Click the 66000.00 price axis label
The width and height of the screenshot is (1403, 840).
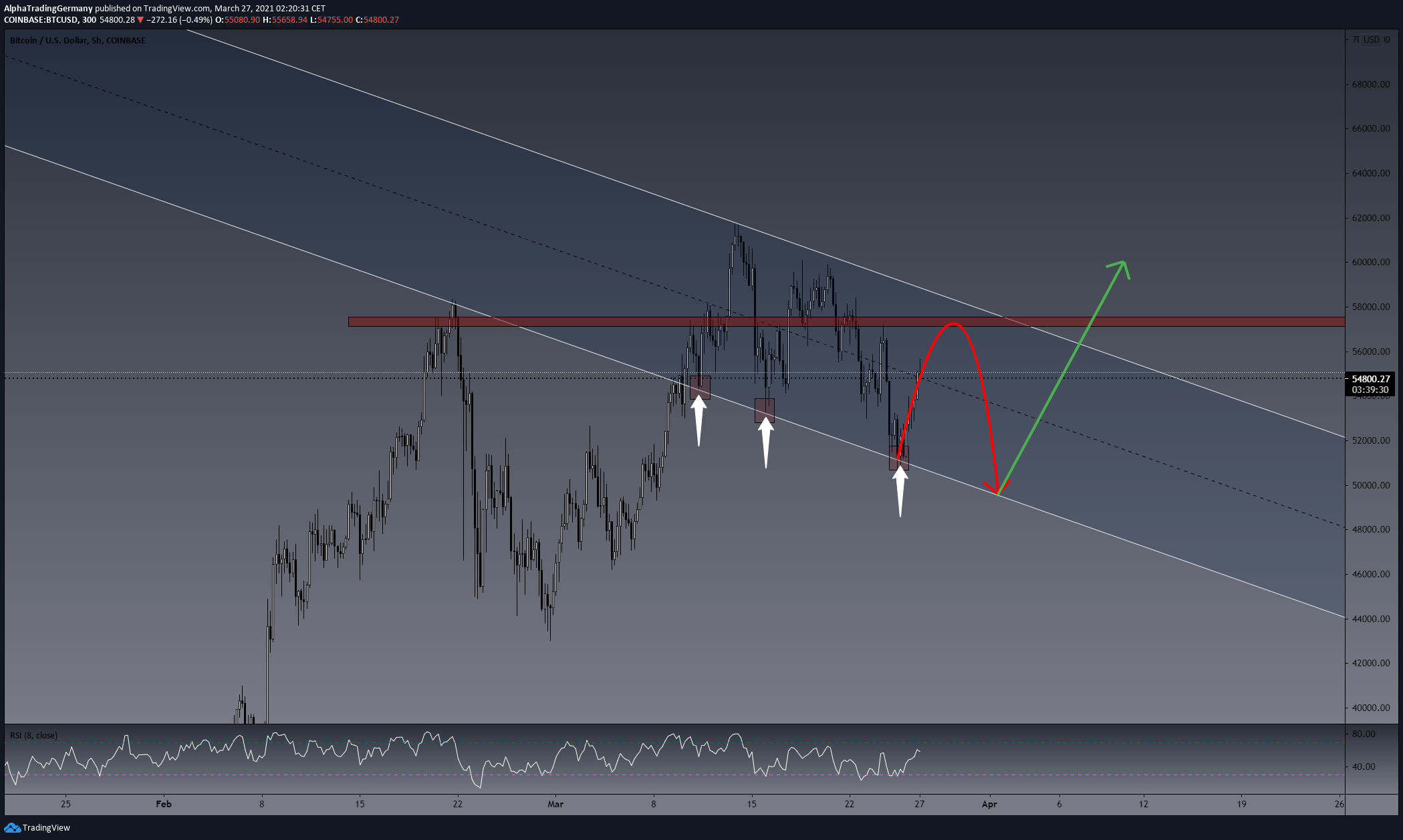(x=1370, y=128)
